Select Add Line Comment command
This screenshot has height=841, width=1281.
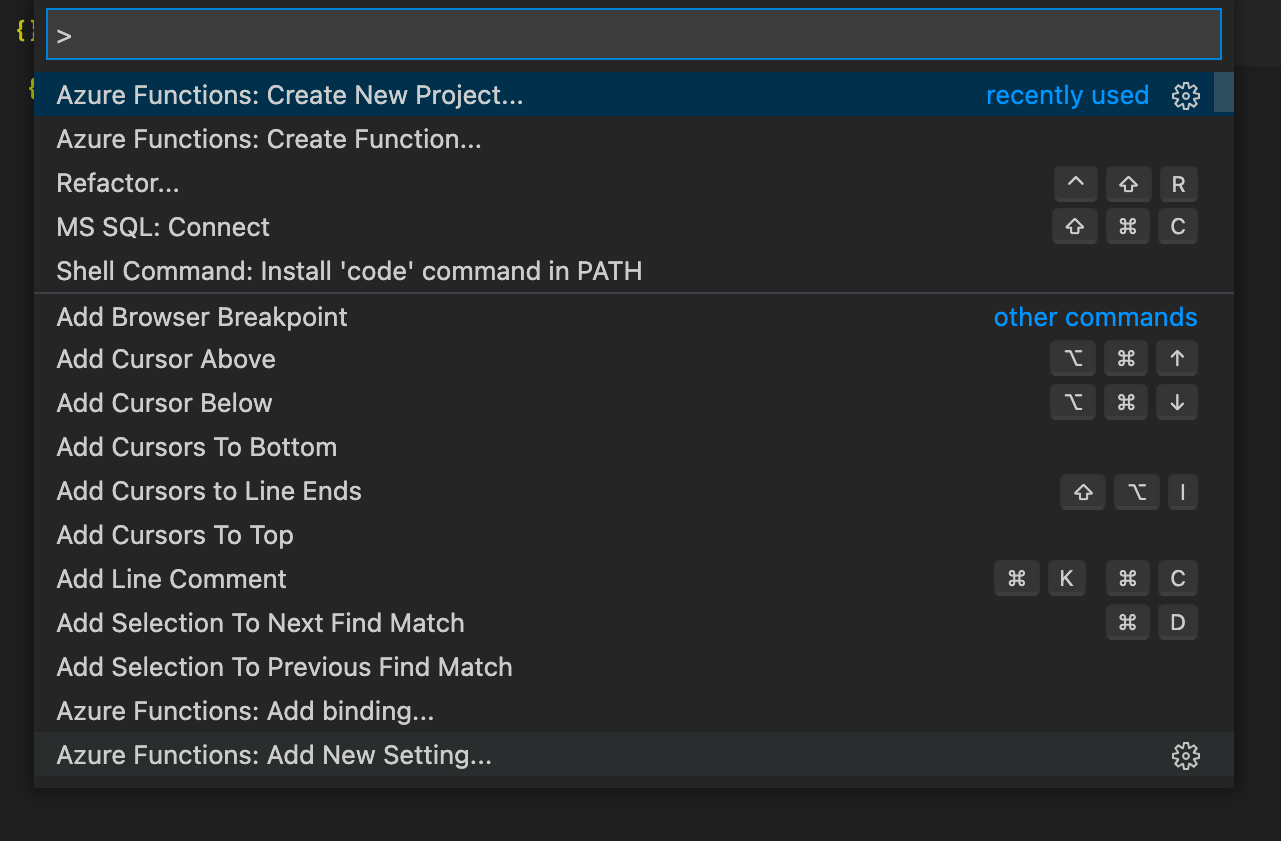(x=172, y=580)
